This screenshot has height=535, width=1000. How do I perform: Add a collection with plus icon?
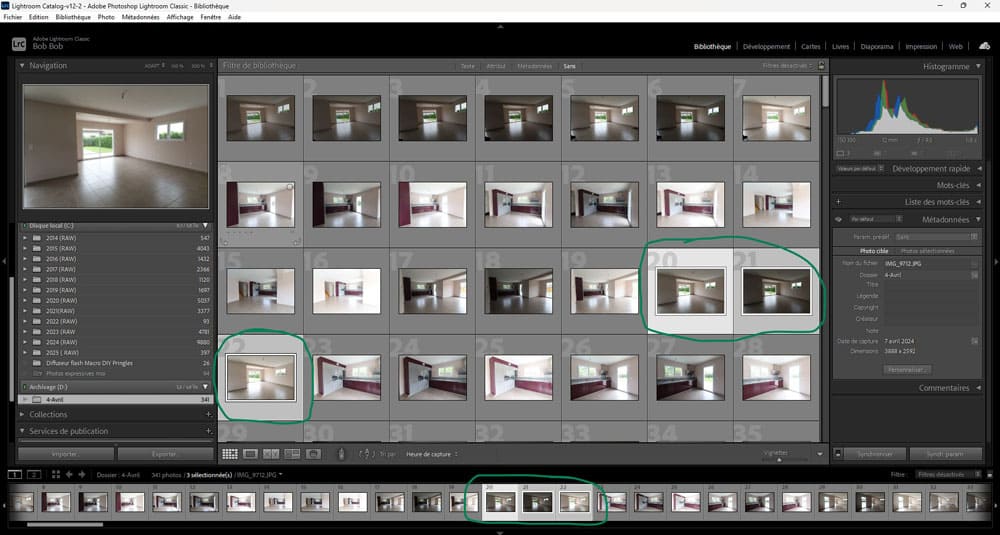click(x=208, y=414)
